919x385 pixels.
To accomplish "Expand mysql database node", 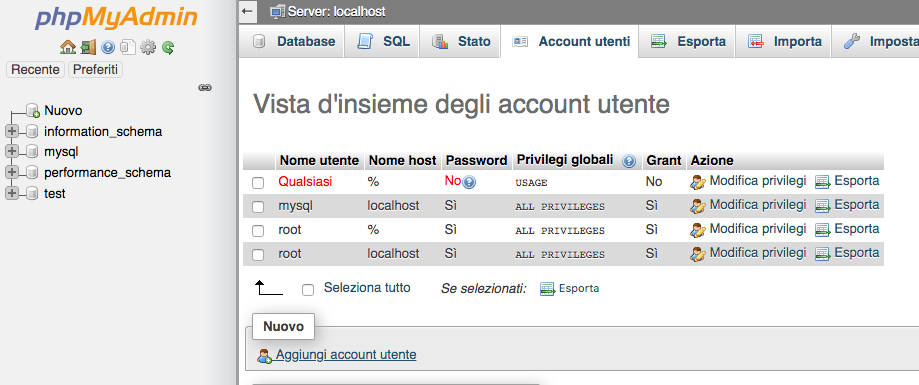I will click(x=11, y=152).
